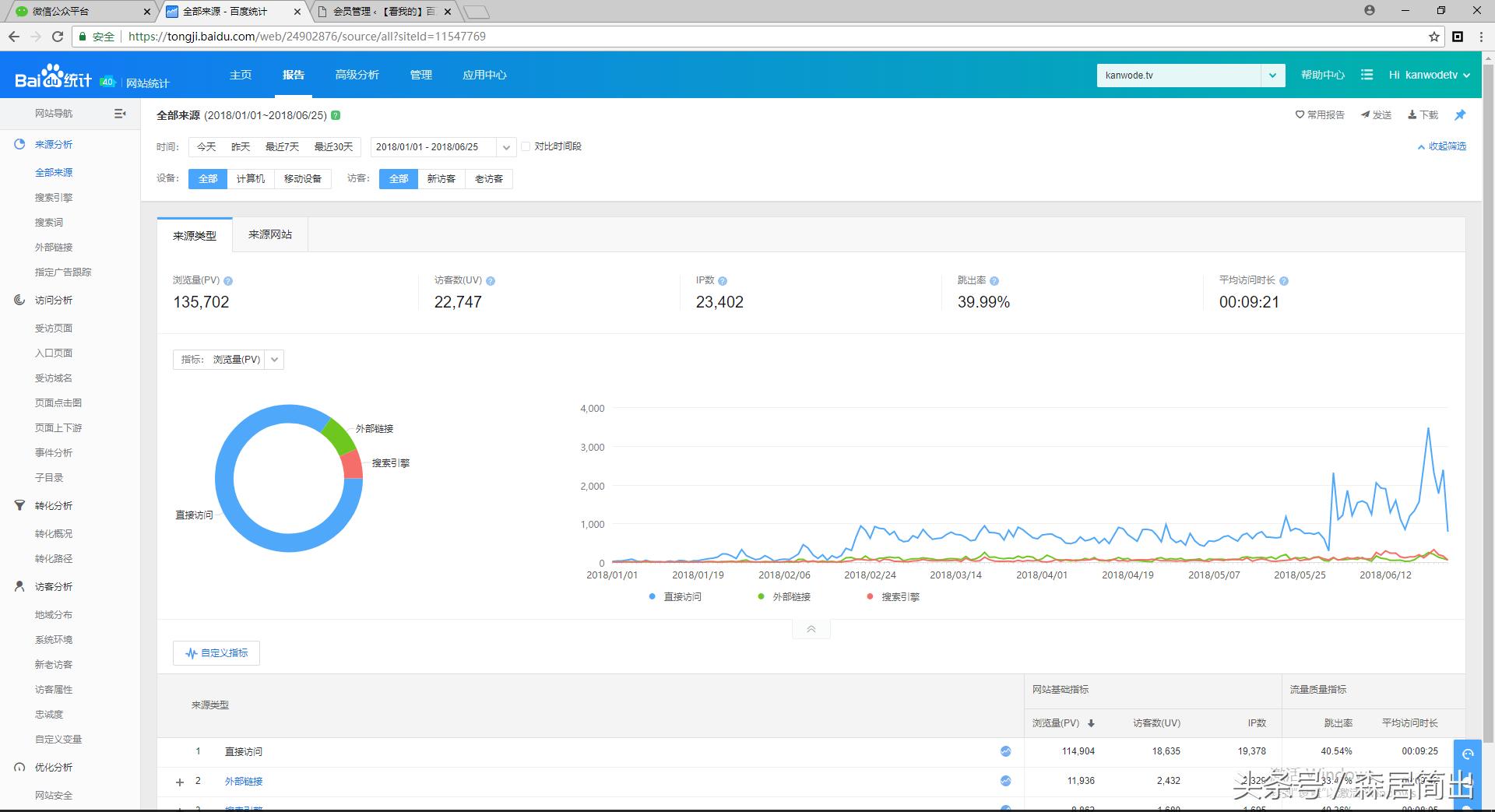Enable the 对比时间段 checkbox

click(526, 146)
